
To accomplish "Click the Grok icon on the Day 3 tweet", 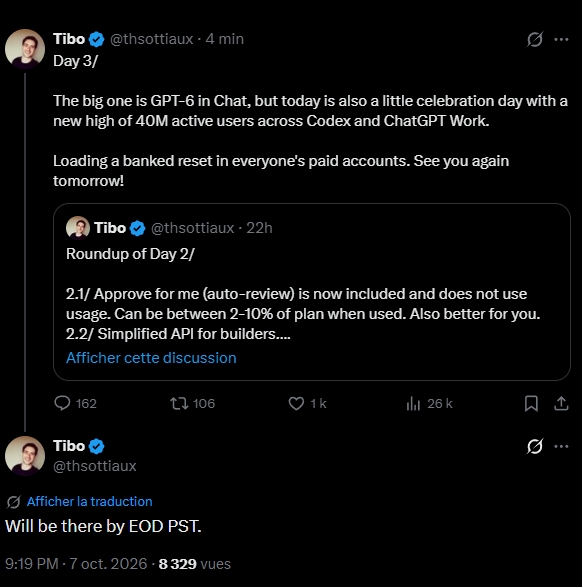I will click(x=534, y=39).
